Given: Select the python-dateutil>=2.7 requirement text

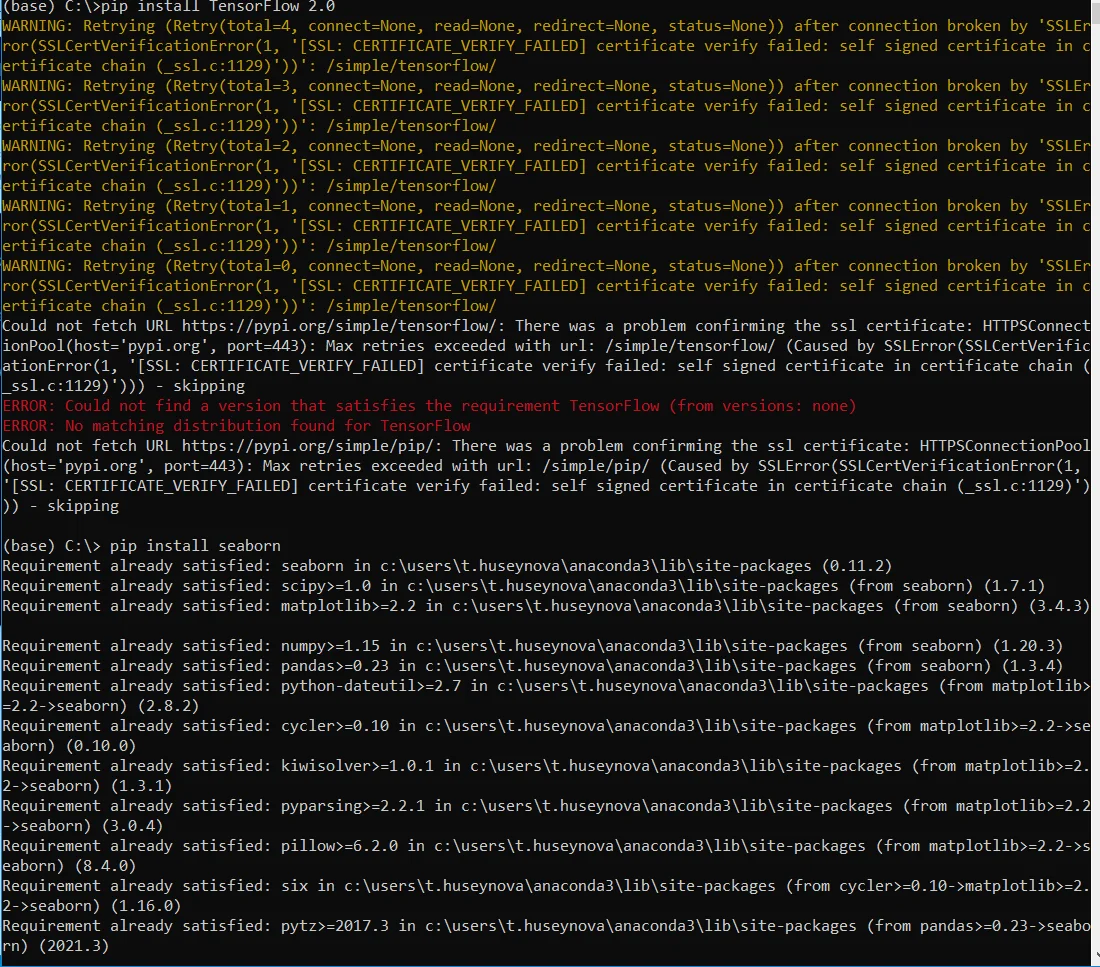Looking at the screenshot, I should (x=365, y=686).
